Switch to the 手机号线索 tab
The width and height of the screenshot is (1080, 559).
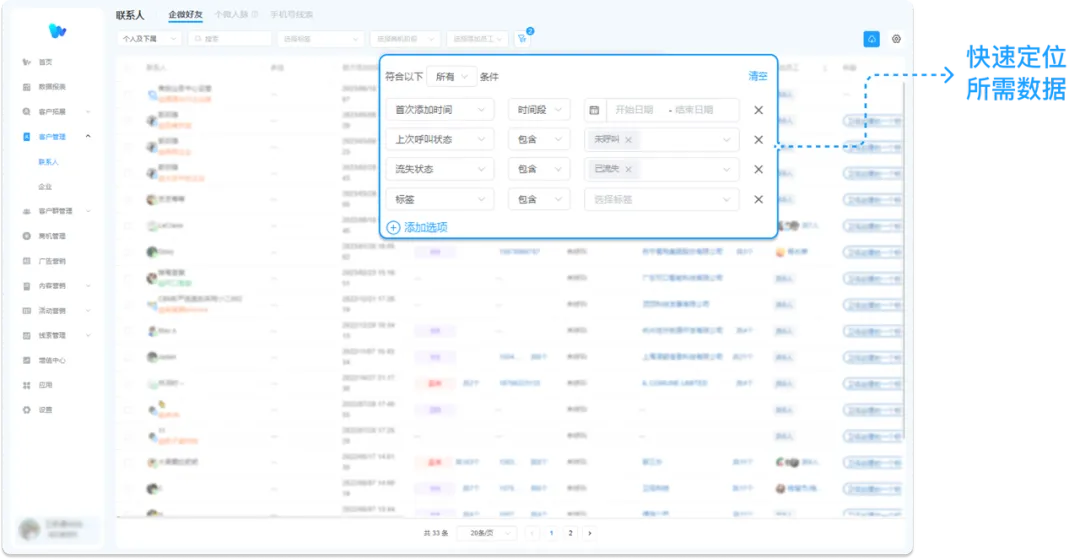(x=291, y=15)
